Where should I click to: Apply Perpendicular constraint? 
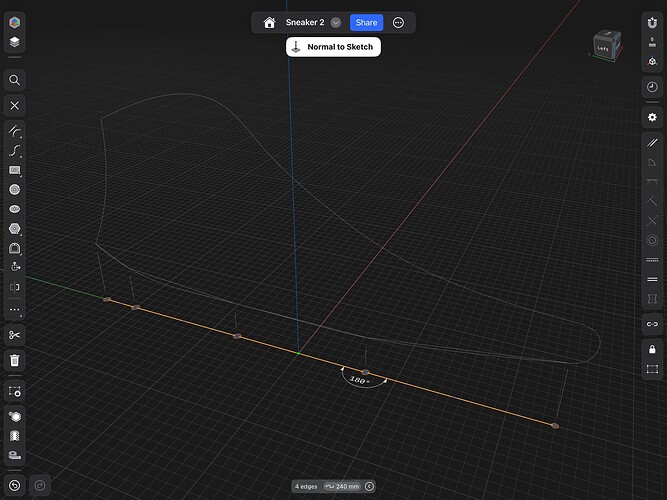652,201
